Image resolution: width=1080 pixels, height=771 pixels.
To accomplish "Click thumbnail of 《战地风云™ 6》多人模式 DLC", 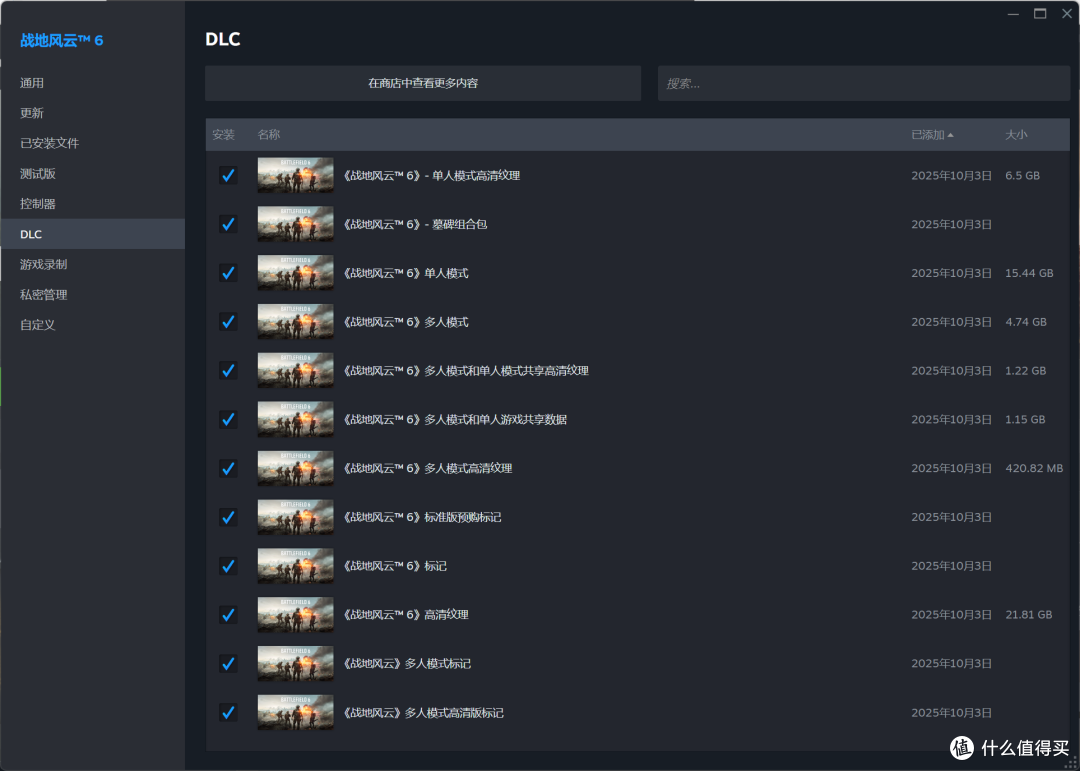I will 295,322.
